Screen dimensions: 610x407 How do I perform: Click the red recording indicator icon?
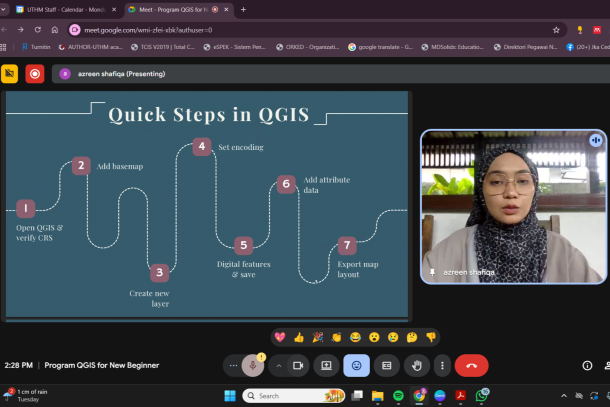(35, 73)
